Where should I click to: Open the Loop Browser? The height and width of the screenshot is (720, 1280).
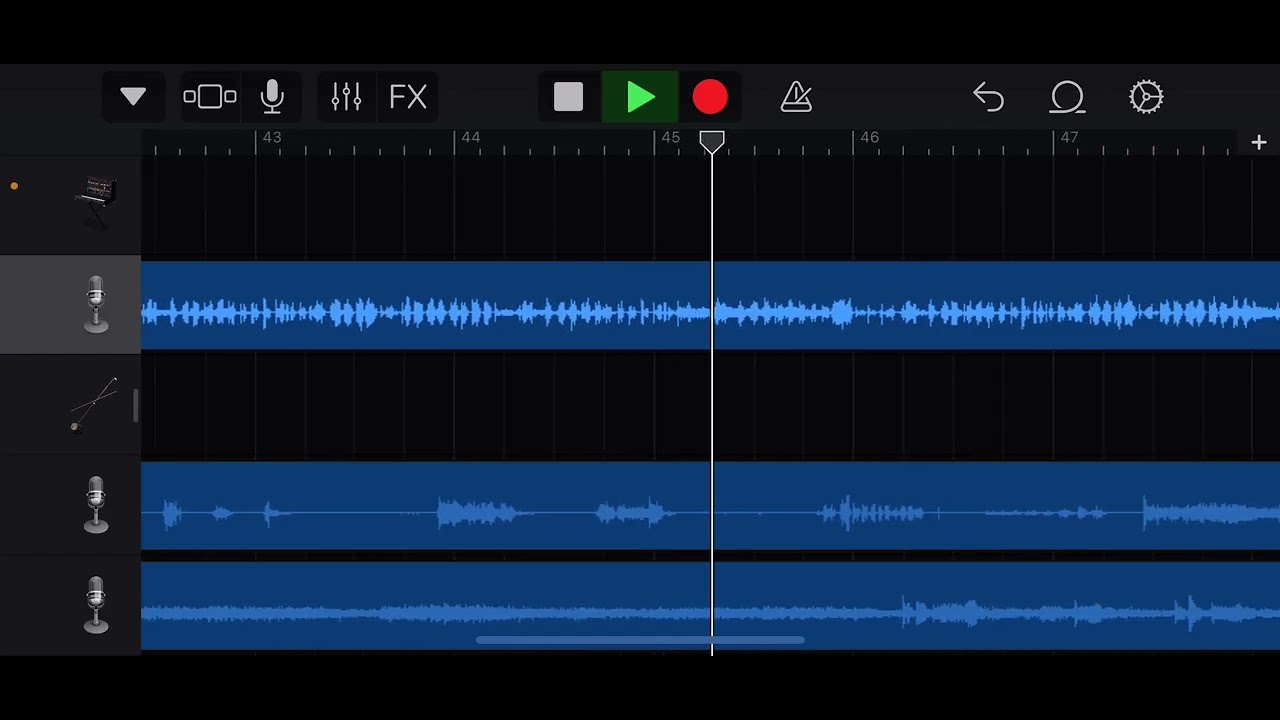[1067, 97]
